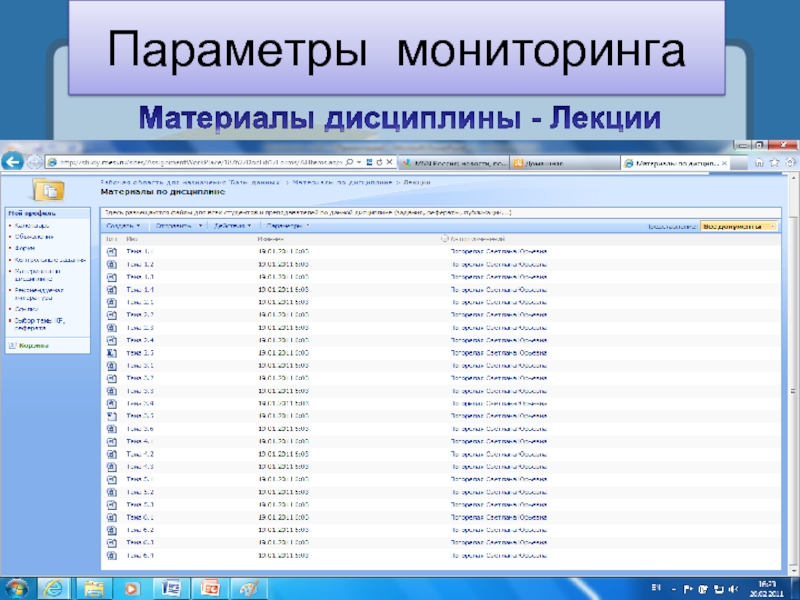Click the file icon of Тема 2.5
Viewport: 800px width, 600px height.
pyautogui.click(x=112, y=353)
